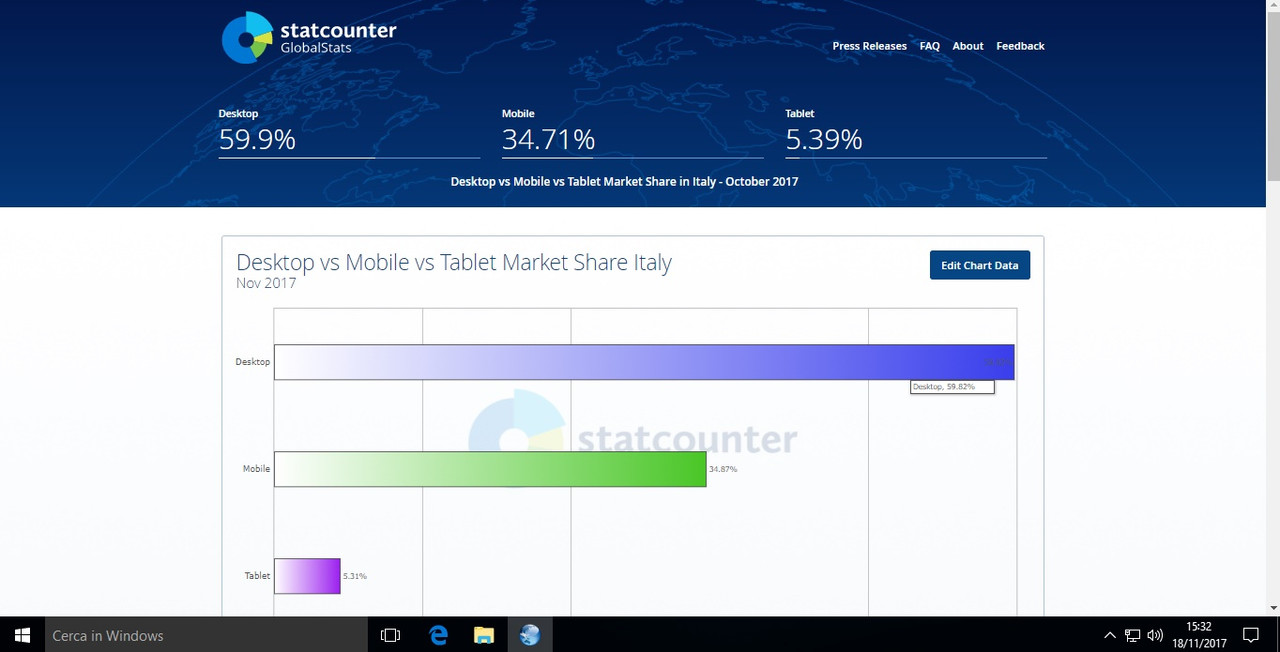The width and height of the screenshot is (1280, 652).
Task: Click the Tablet 5.39% stat value
Action: coord(824,139)
